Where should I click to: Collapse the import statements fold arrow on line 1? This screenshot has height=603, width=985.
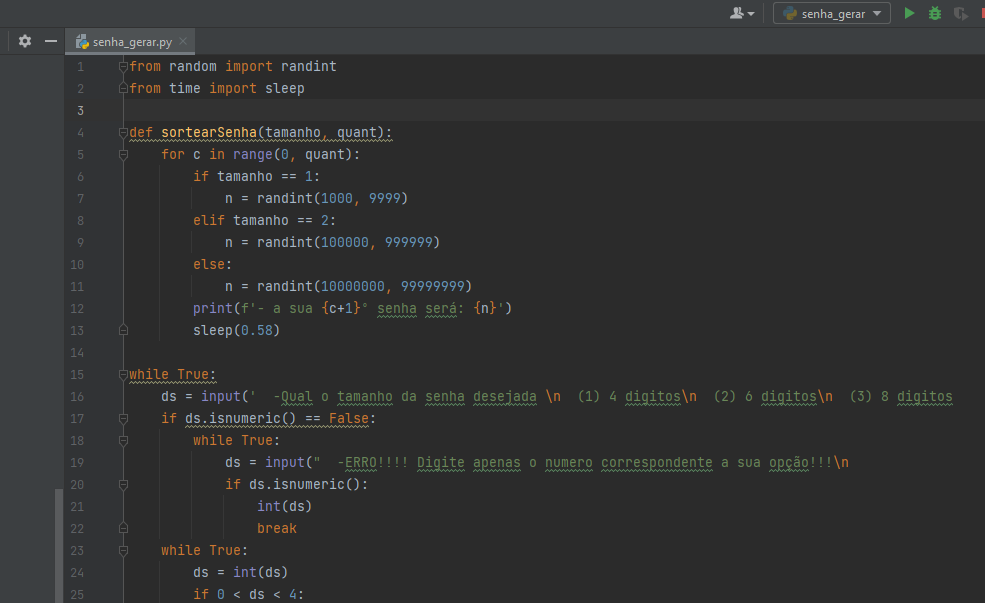point(122,66)
